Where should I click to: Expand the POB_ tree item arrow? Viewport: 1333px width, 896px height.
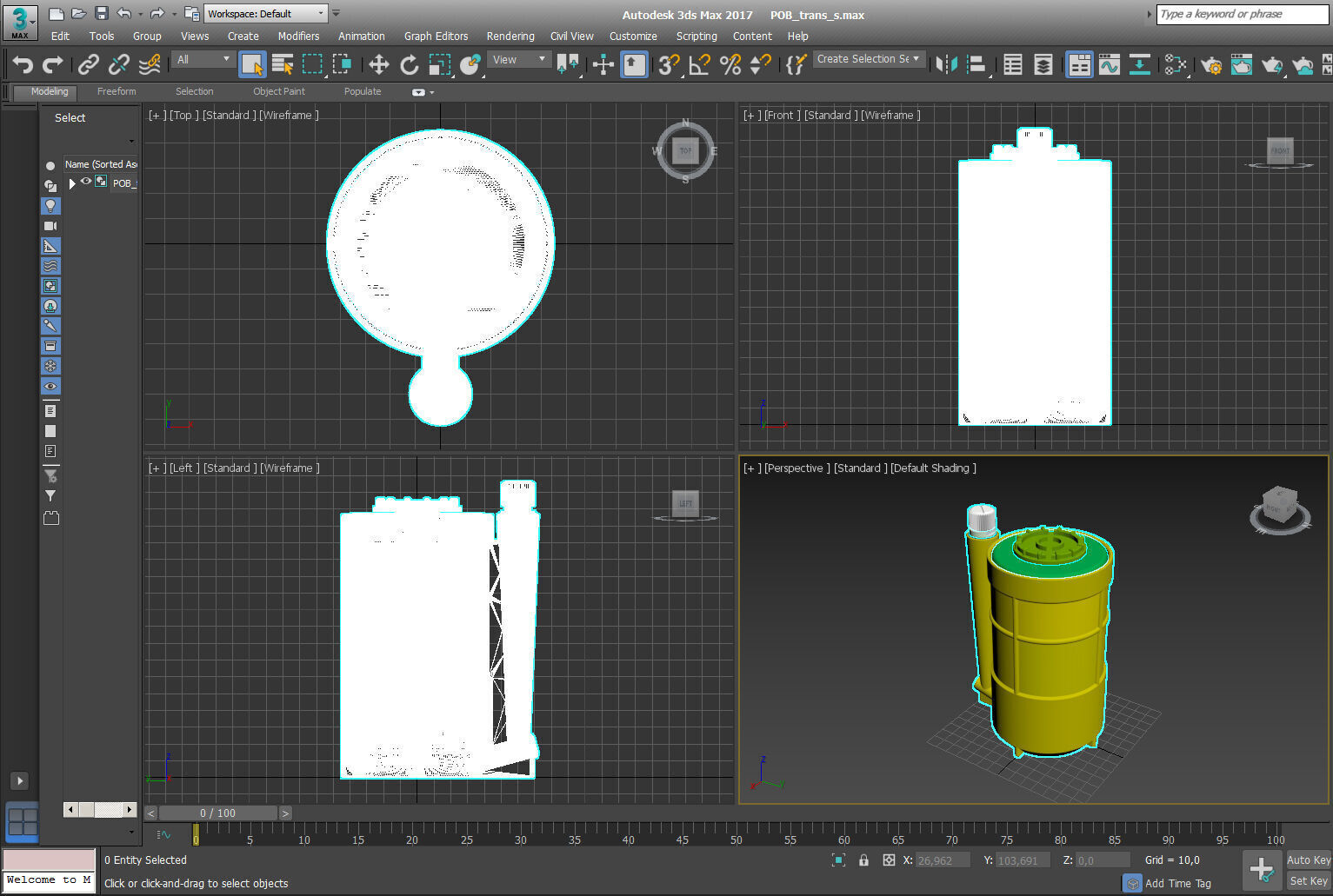(72, 183)
